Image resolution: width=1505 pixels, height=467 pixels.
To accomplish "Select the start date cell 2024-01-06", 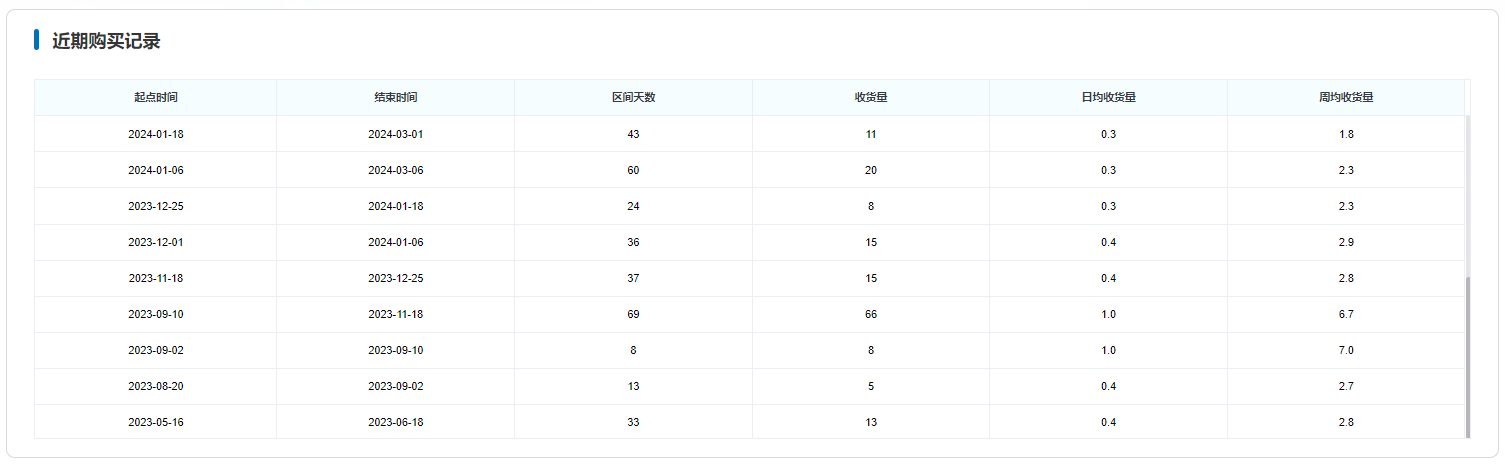I will tap(156, 170).
